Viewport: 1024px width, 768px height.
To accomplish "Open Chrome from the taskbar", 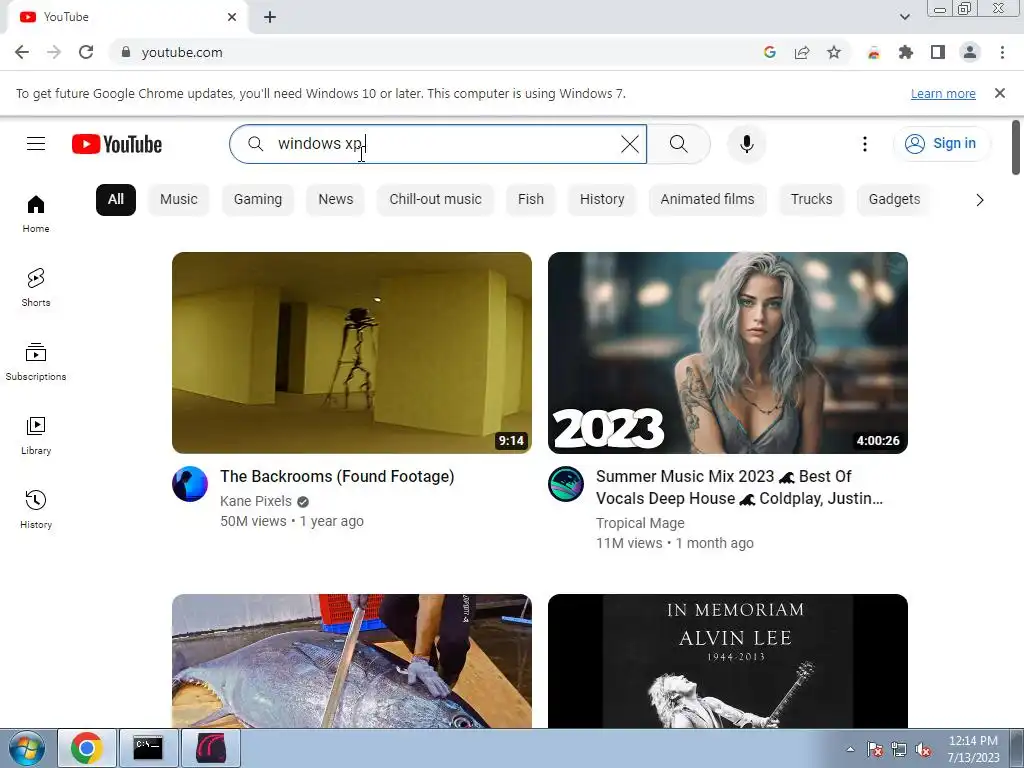I will (x=87, y=748).
